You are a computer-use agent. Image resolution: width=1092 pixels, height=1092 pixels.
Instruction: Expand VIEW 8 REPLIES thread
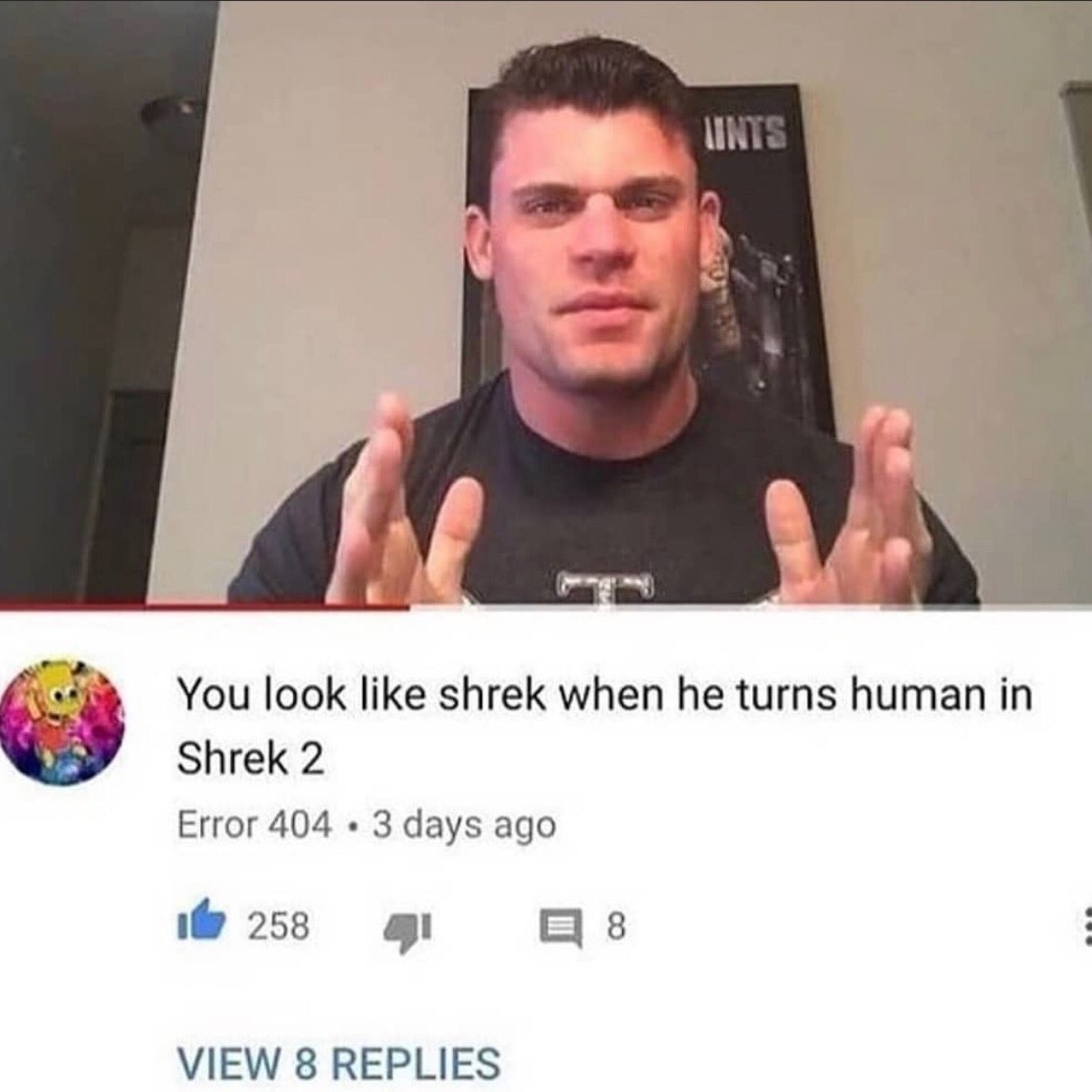tap(339, 1047)
